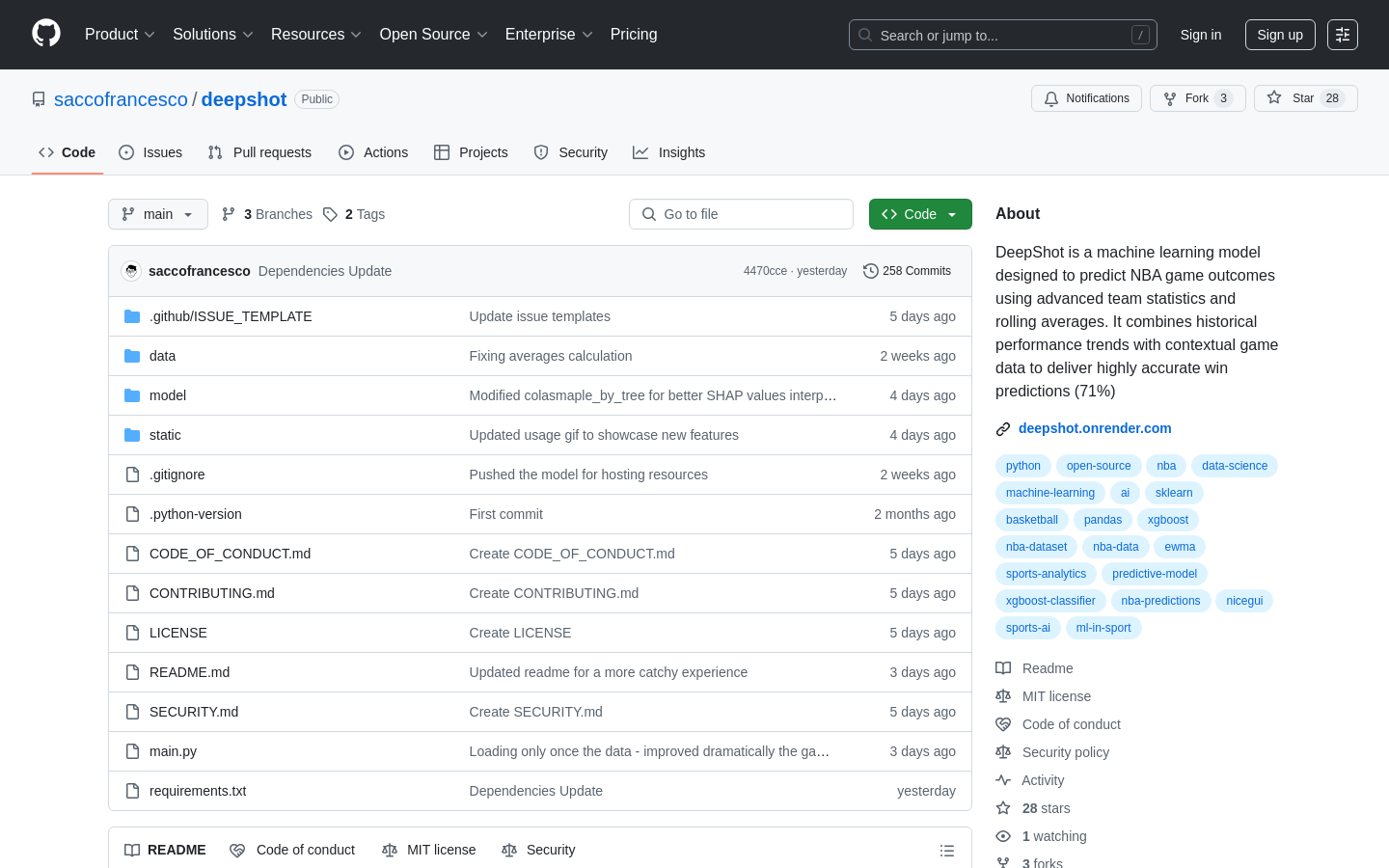Click the model folder icon
The image size is (1389, 868).
[132, 395]
